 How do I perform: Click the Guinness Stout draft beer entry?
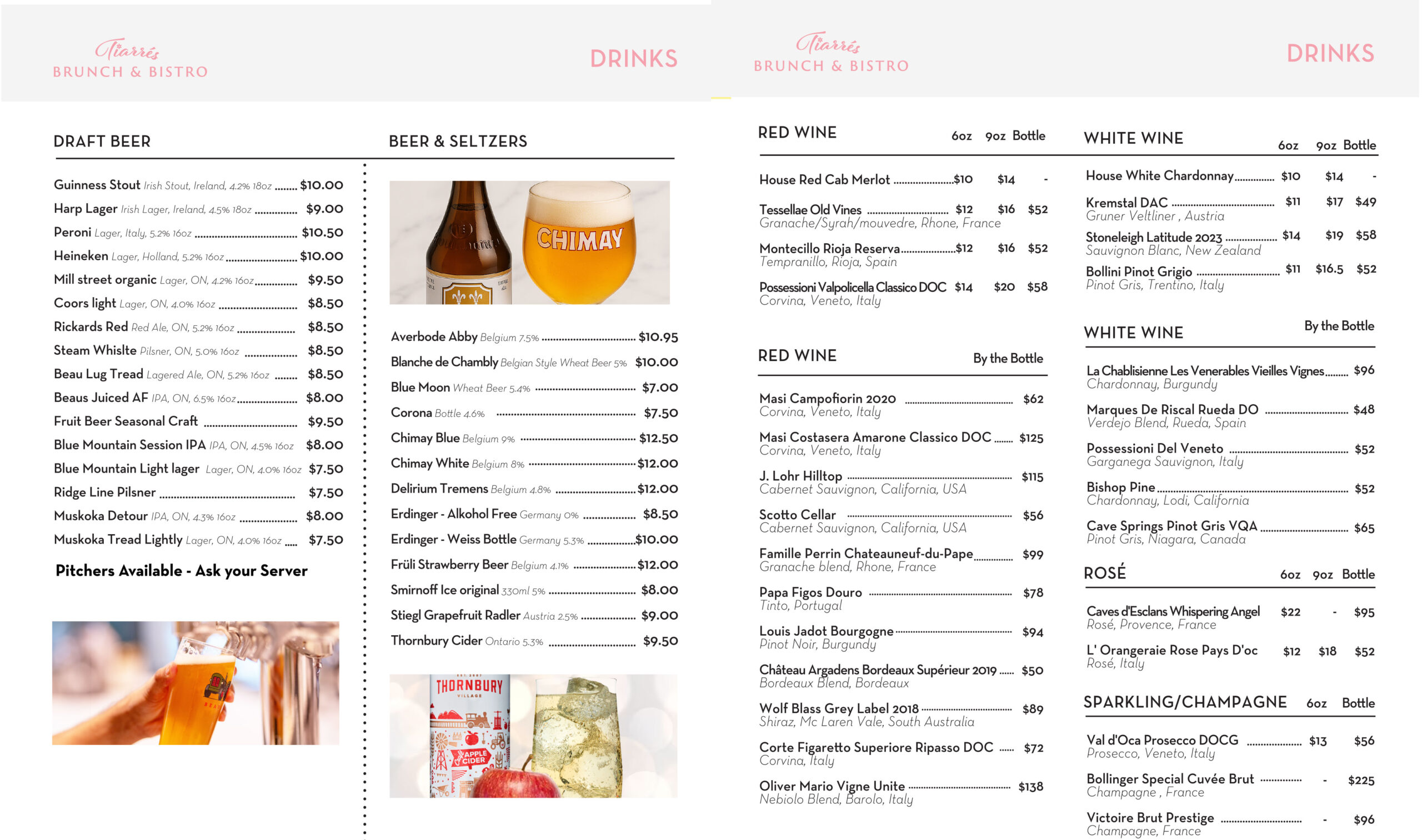198,185
